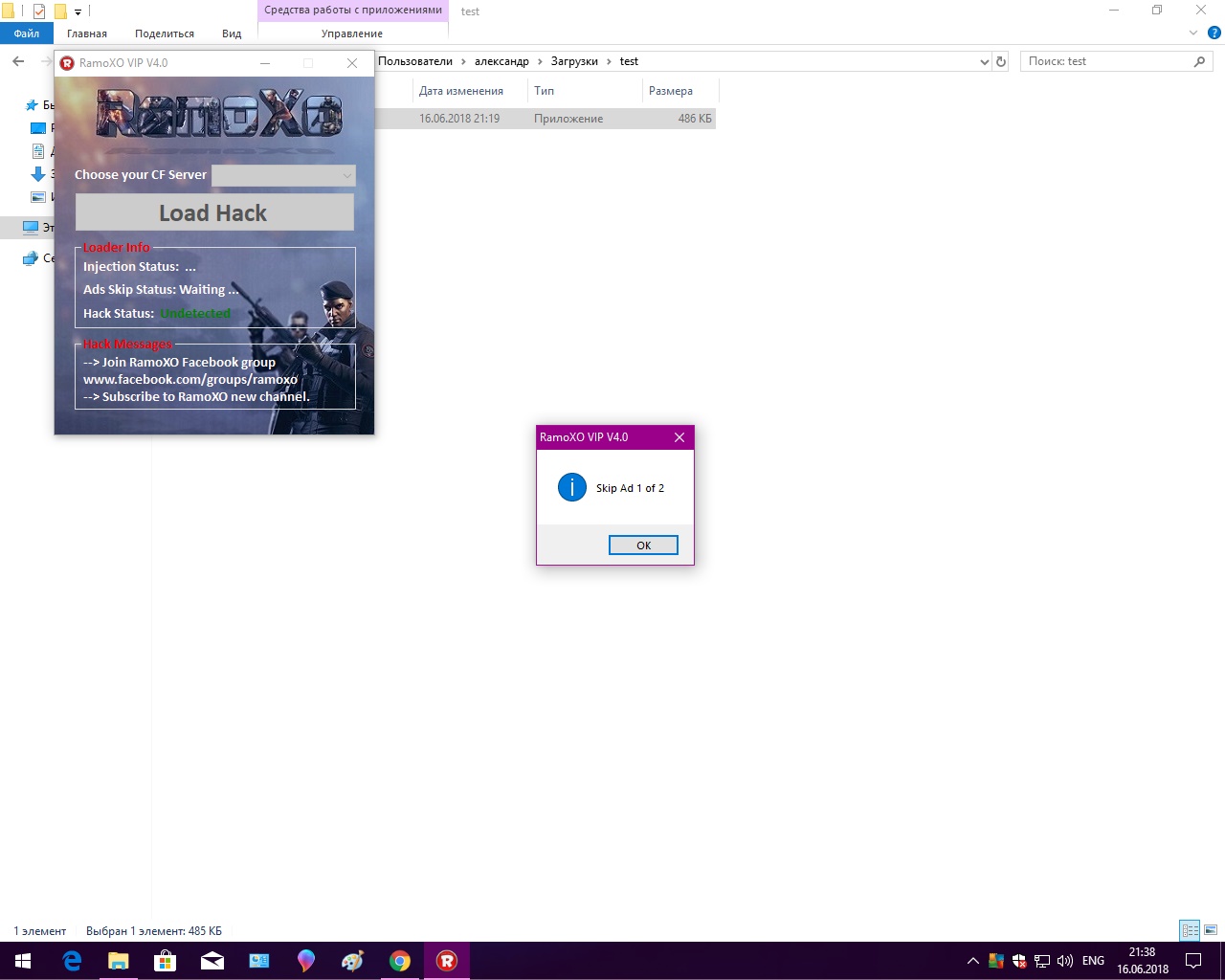Click the Downloads arrow icon in navigation pane

point(38,174)
